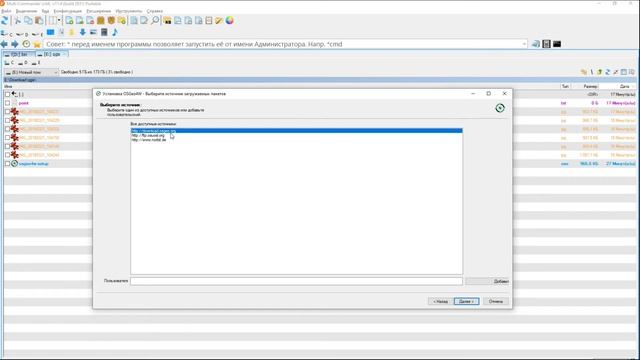The height and width of the screenshot is (360, 640).
Task: Open the Файл menu
Action: [6, 11]
